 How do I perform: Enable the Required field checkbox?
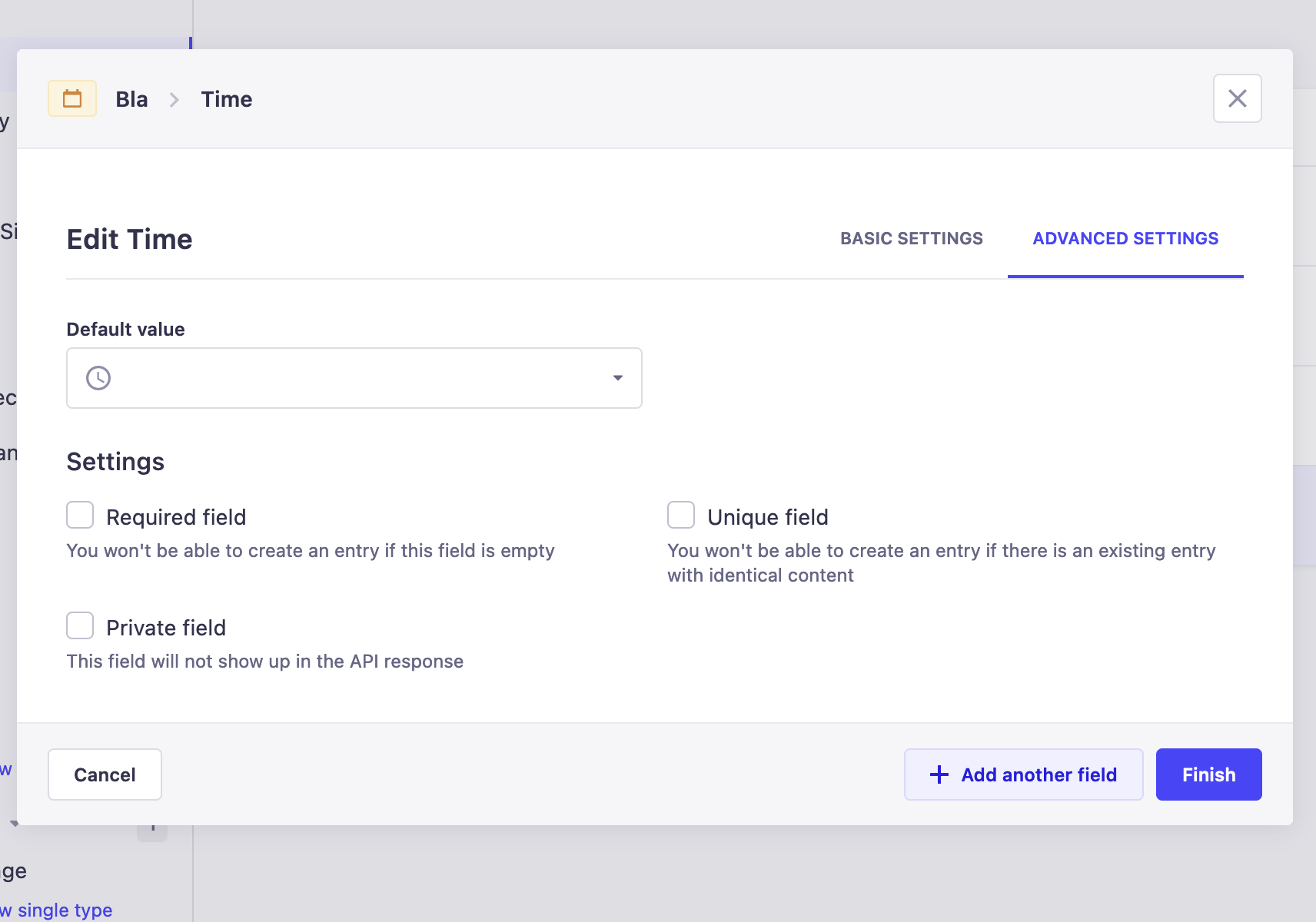tap(80, 516)
